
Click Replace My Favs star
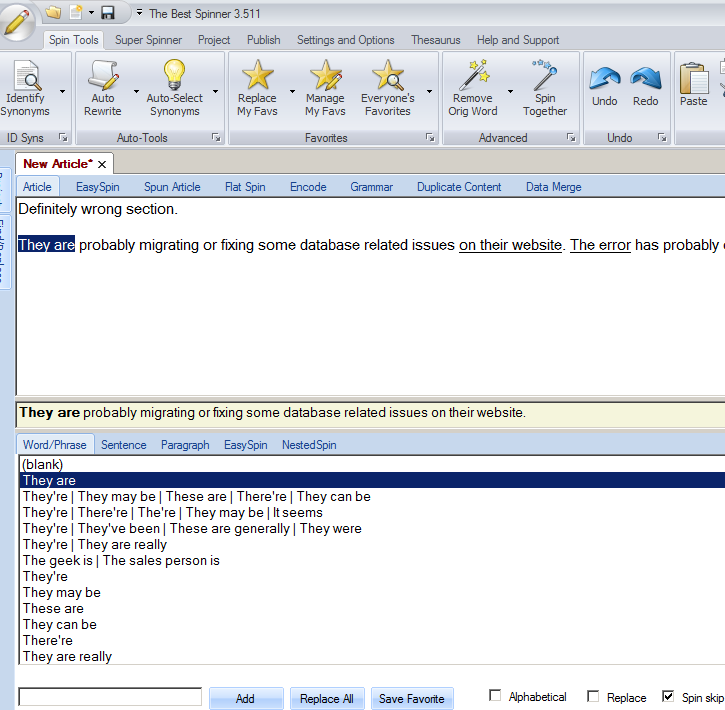coord(257,88)
